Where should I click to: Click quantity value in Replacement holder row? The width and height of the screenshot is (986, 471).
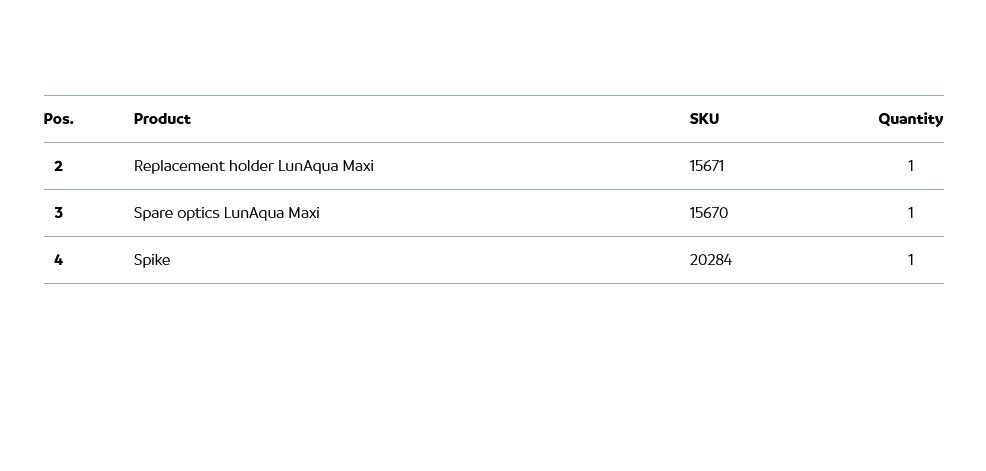coord(910,166)
